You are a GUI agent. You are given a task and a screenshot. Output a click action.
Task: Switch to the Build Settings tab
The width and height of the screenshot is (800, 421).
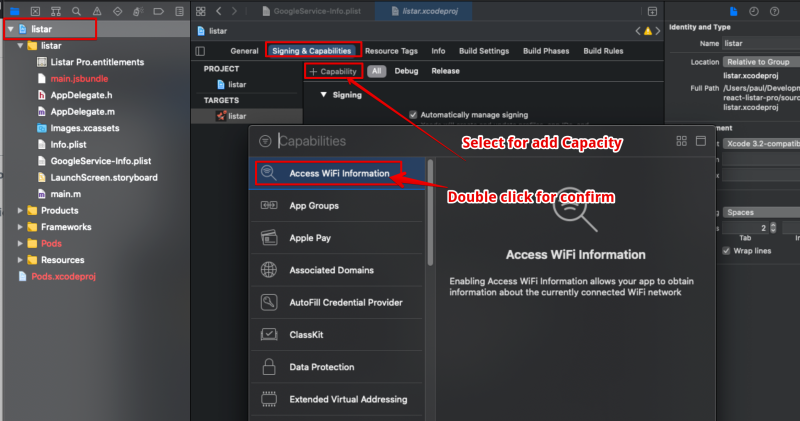tap(484, 51)
